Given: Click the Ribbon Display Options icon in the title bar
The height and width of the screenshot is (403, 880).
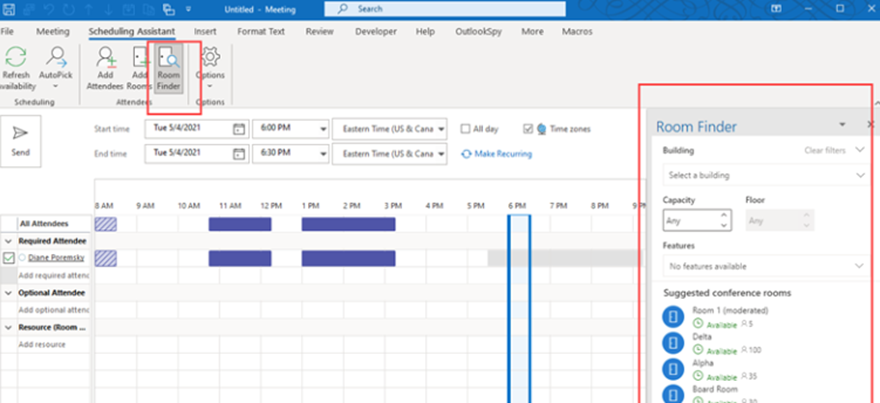Looking at the screenshot, I should [777, 9].
